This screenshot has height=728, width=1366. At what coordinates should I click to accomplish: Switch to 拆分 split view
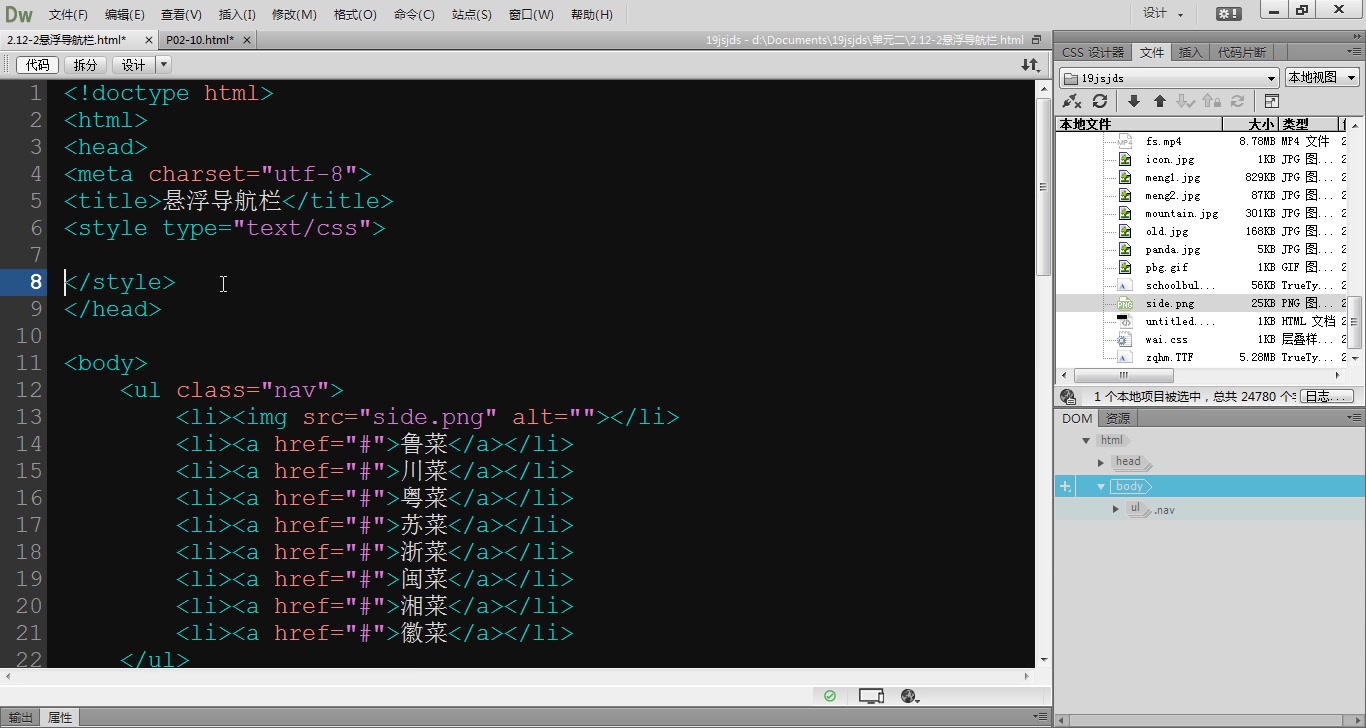click(86, 65)
